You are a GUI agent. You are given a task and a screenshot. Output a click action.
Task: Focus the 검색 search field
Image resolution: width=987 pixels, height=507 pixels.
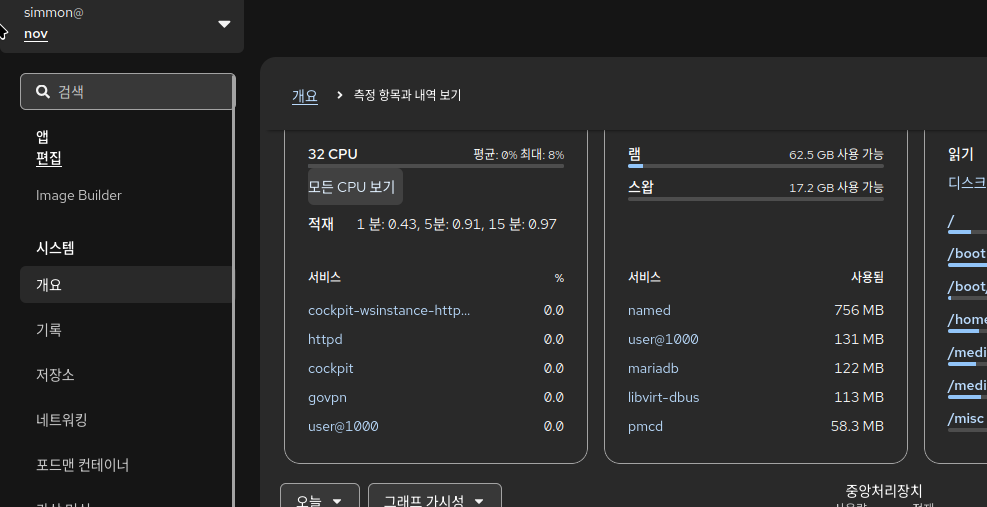click(x=128, y=91)
